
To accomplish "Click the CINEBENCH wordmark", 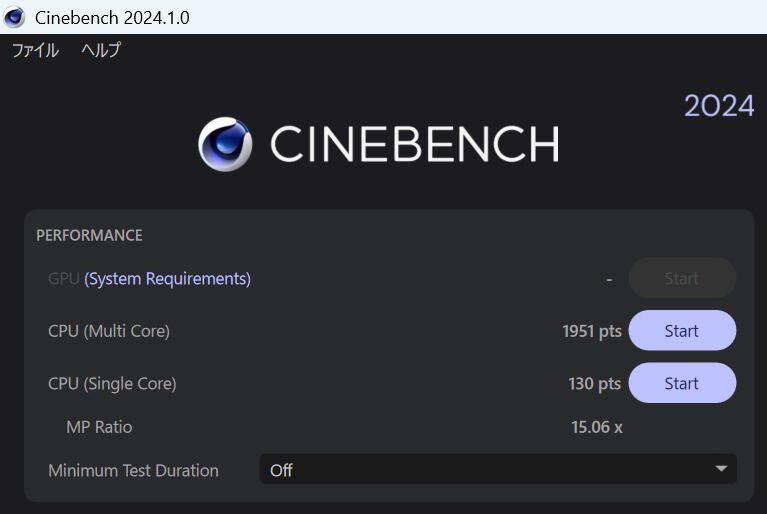I will (415, 143).
